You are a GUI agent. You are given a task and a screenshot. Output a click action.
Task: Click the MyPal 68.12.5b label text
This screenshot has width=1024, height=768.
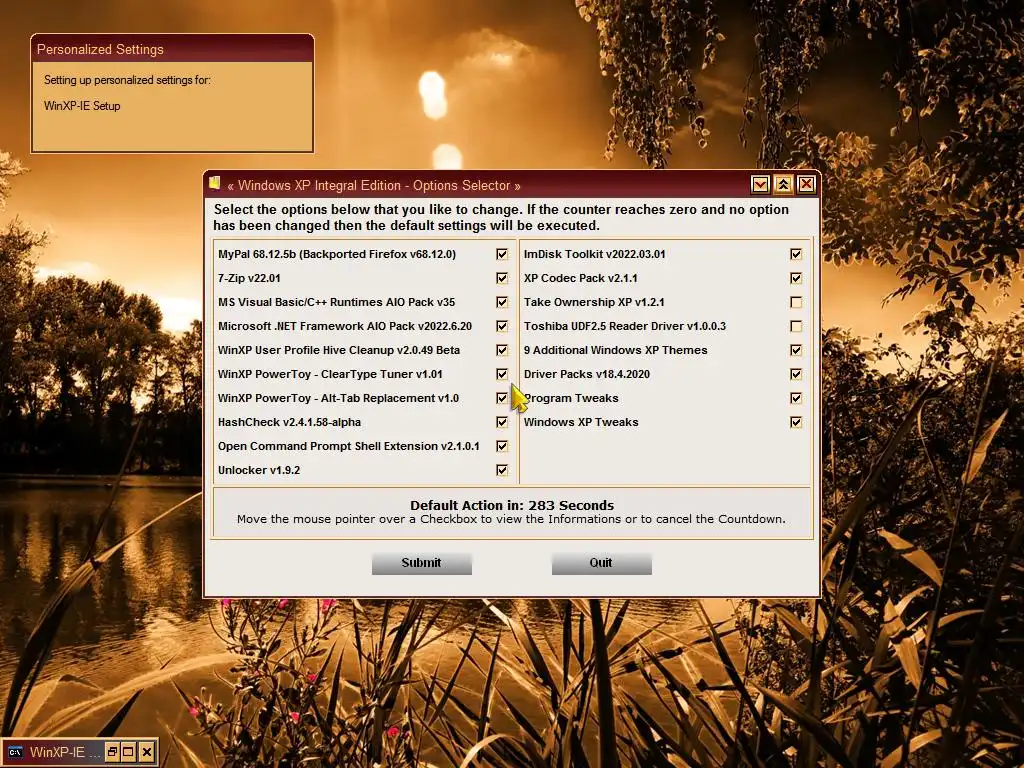[x=337, y=254]
